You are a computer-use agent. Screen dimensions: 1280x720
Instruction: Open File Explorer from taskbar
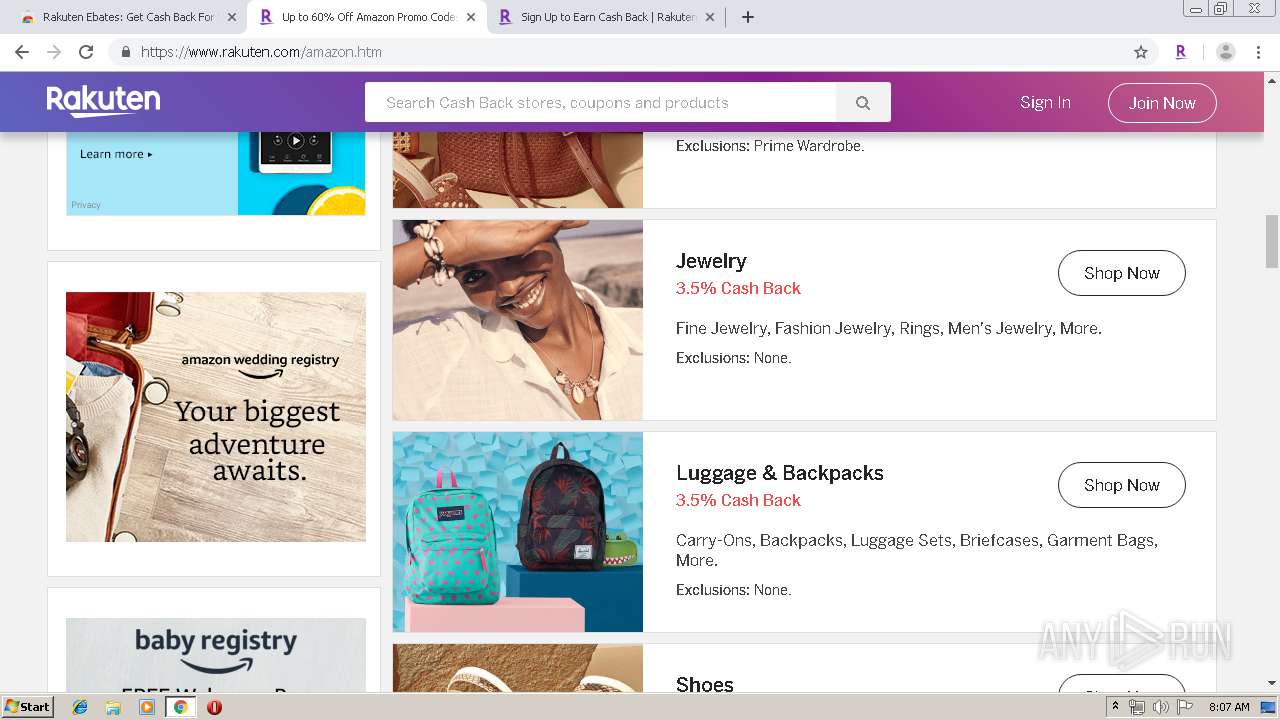(113, 707)
